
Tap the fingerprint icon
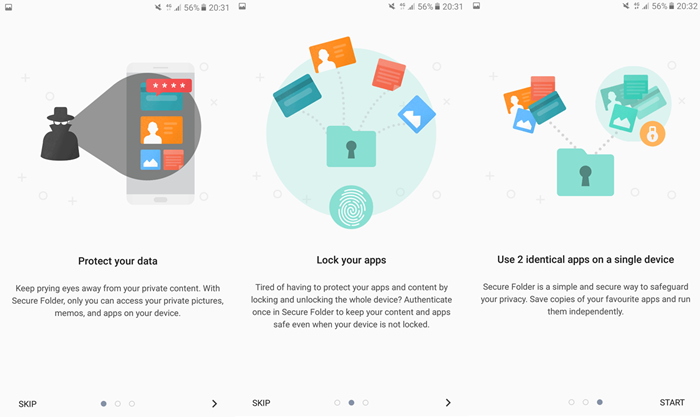[x=351, y=207]
